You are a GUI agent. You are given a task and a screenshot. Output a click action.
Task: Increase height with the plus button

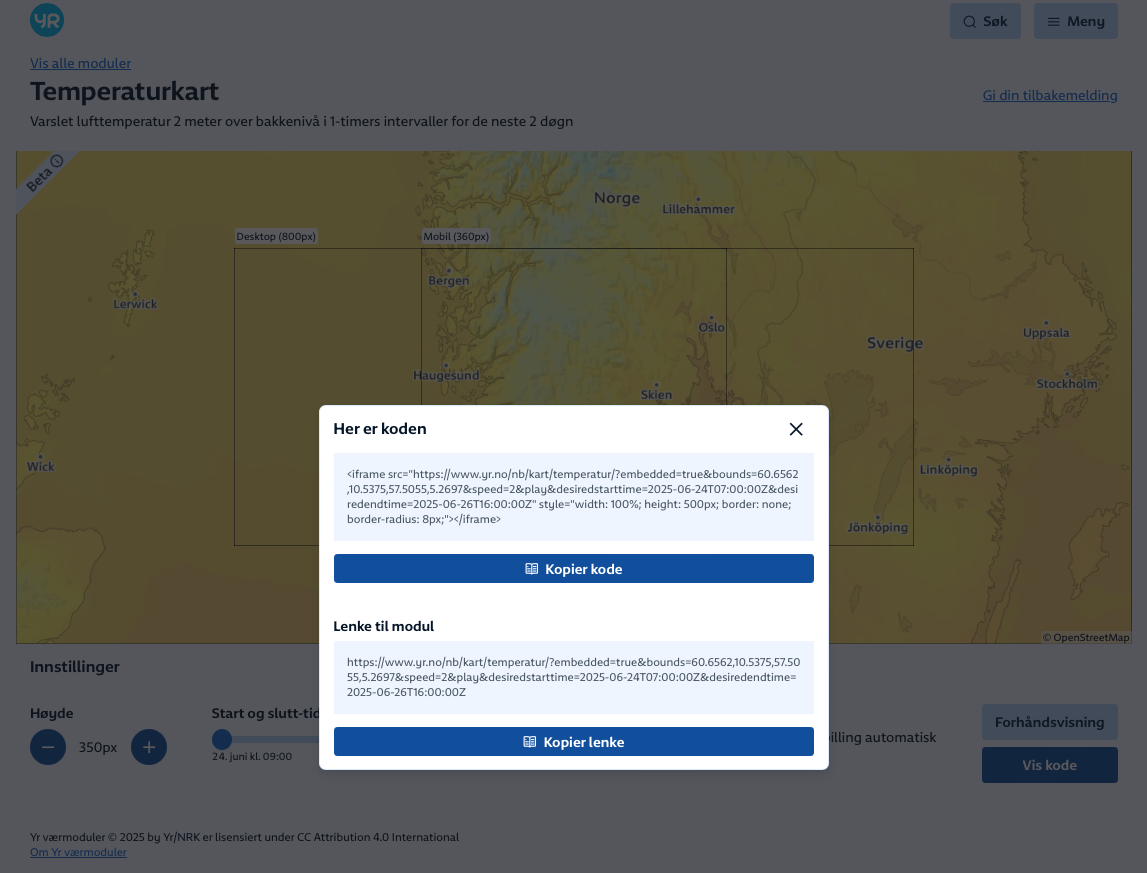(x=148, y=747)
